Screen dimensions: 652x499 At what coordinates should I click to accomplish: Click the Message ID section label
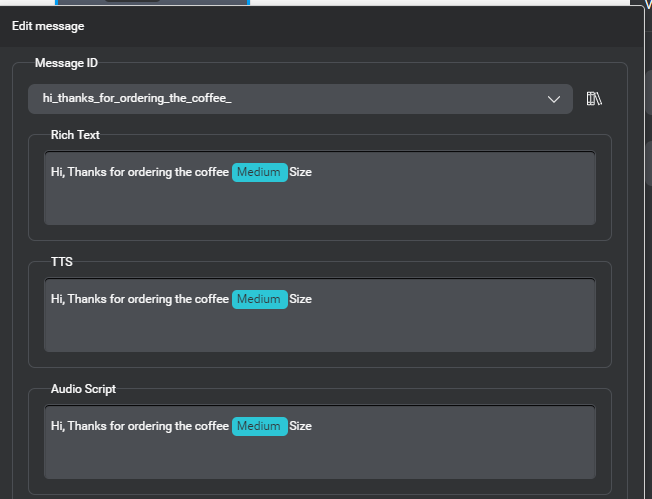click(66, 63)
